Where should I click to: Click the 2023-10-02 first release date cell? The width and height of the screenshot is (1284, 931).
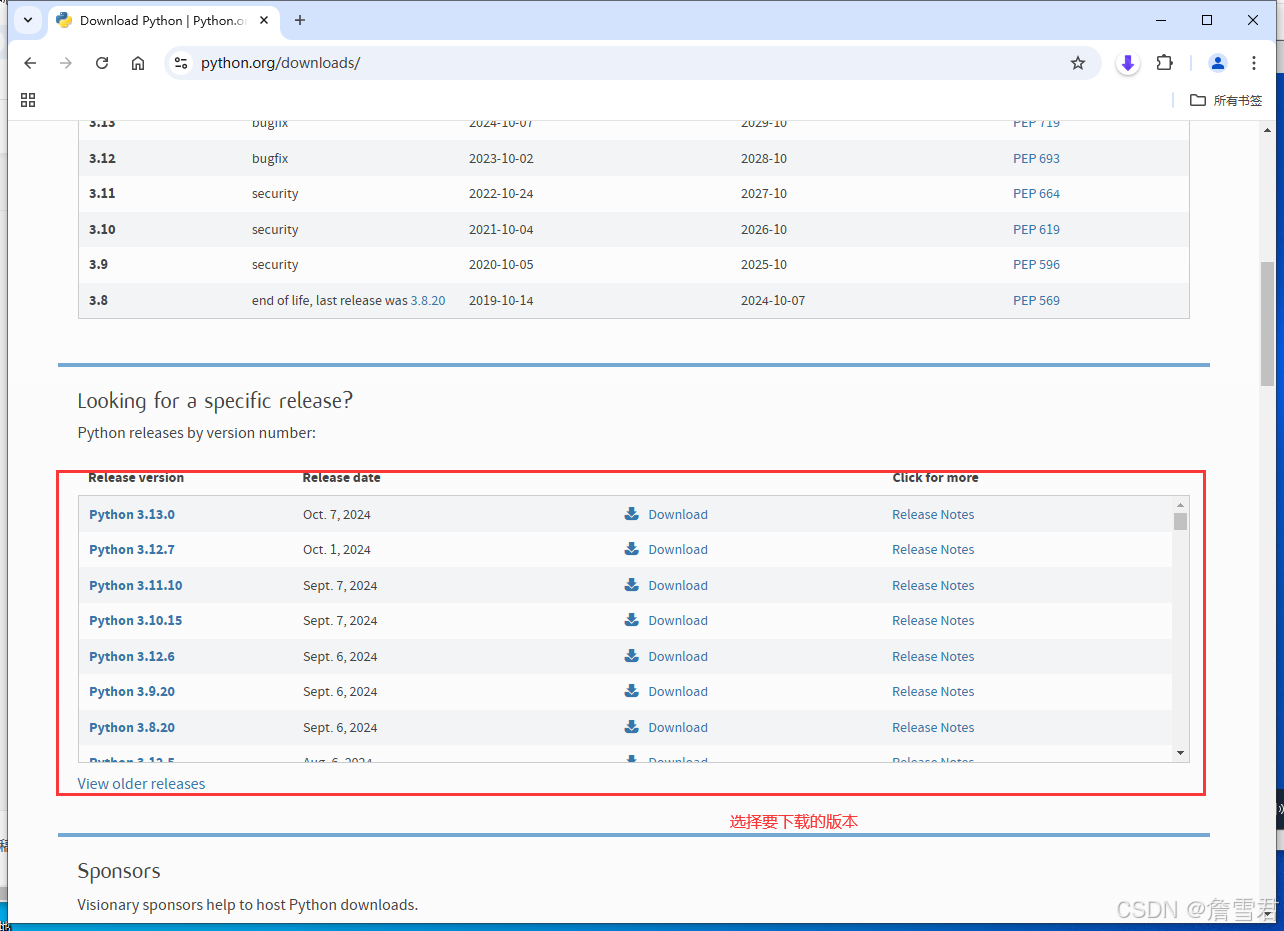point(501,158)
